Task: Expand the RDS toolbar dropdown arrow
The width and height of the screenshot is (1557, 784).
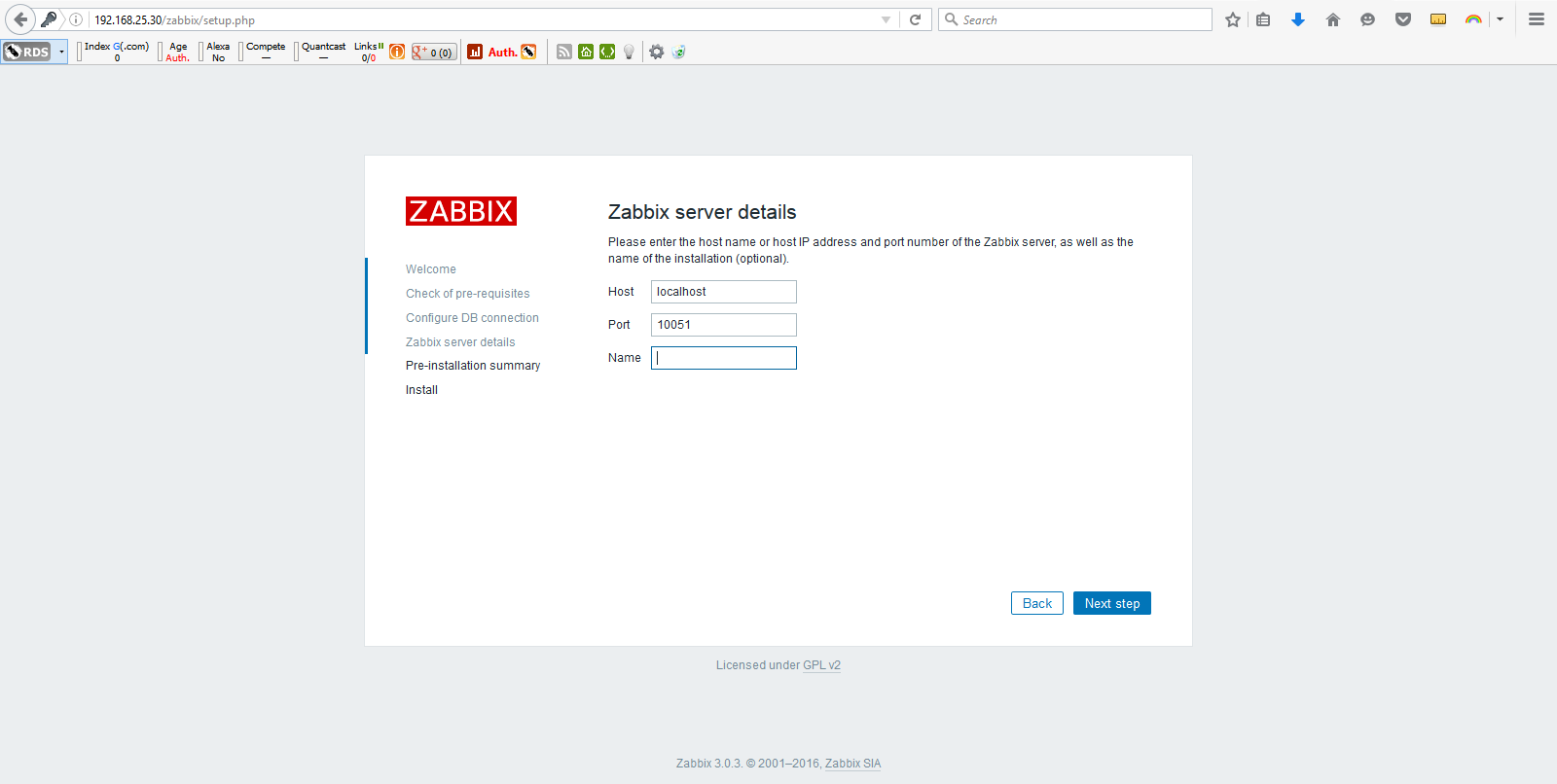Action: [61, 52]
